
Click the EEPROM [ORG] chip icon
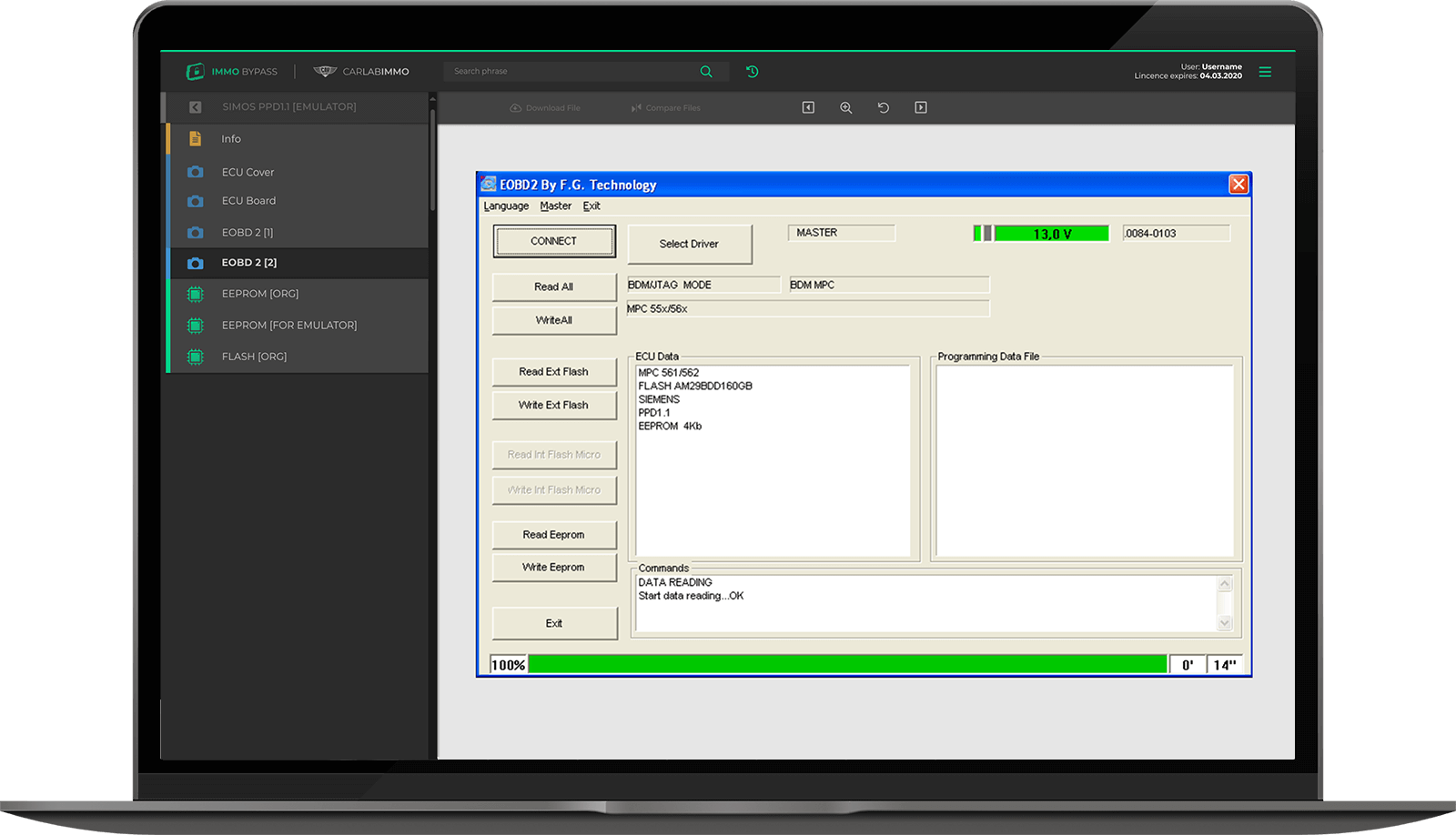pyautogui.click(x=195, y=294)
